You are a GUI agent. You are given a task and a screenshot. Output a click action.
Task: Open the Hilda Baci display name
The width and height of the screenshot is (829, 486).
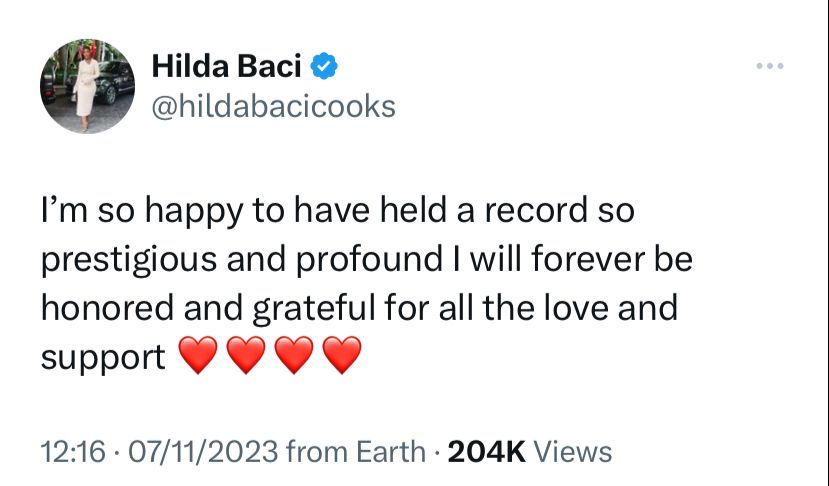tap(226, 66)
